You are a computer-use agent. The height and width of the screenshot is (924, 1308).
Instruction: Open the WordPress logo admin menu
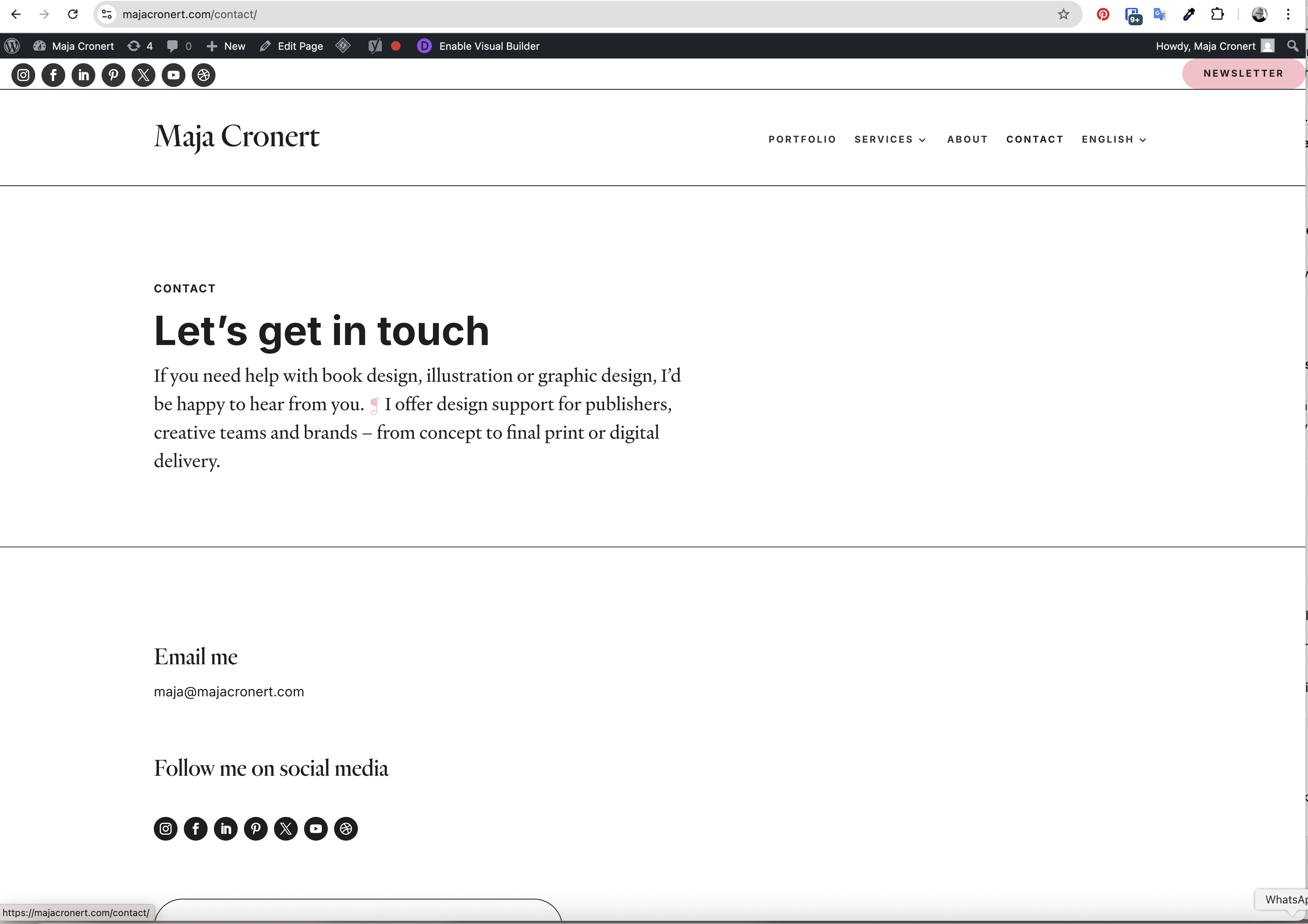point(12,46)
